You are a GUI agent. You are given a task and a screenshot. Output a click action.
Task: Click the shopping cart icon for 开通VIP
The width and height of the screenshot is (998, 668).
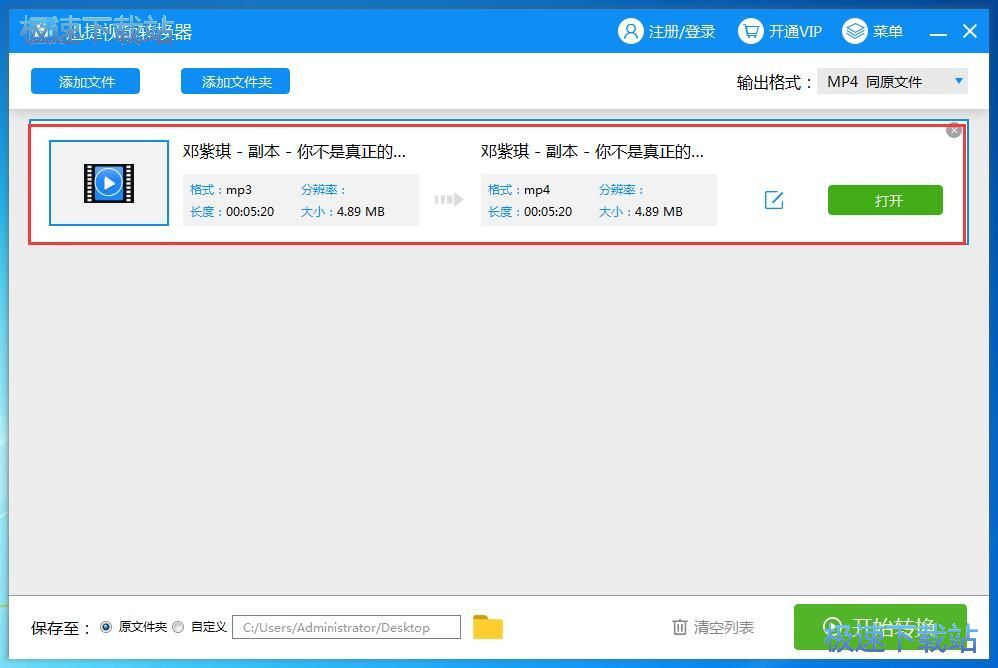click(750, 31)
